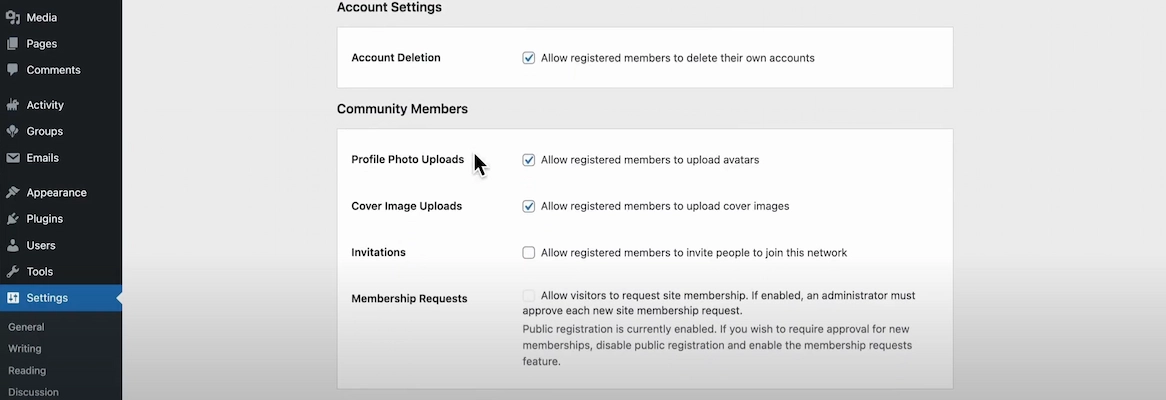This screenshot has width=1166, height=400.
Task: Click the Media icon in sidebar
Action: pos(13,17)
